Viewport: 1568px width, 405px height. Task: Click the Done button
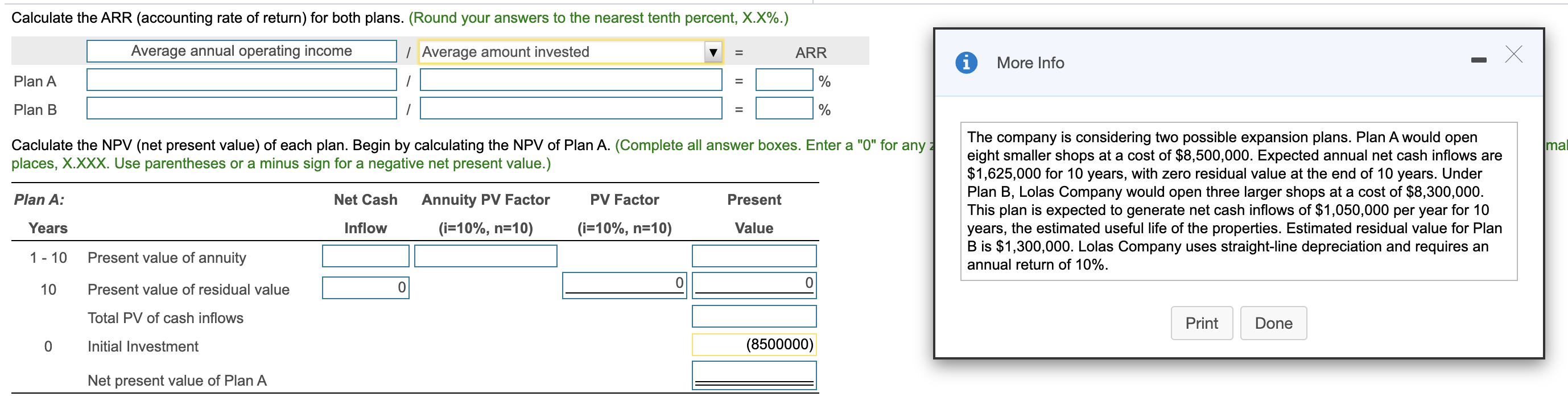click(x=1273, y=323)
